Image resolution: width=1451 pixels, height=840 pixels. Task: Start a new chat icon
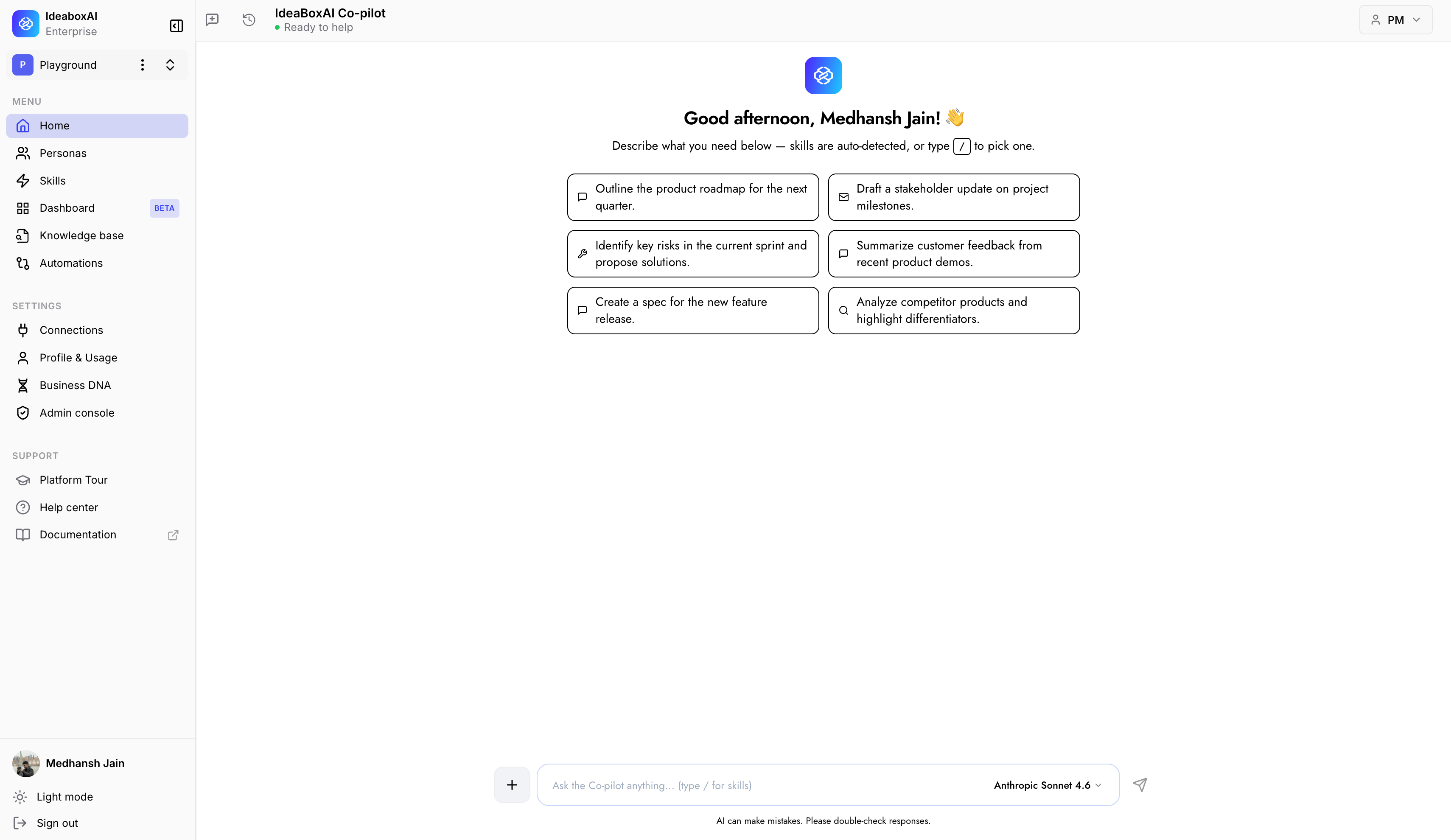213,20
